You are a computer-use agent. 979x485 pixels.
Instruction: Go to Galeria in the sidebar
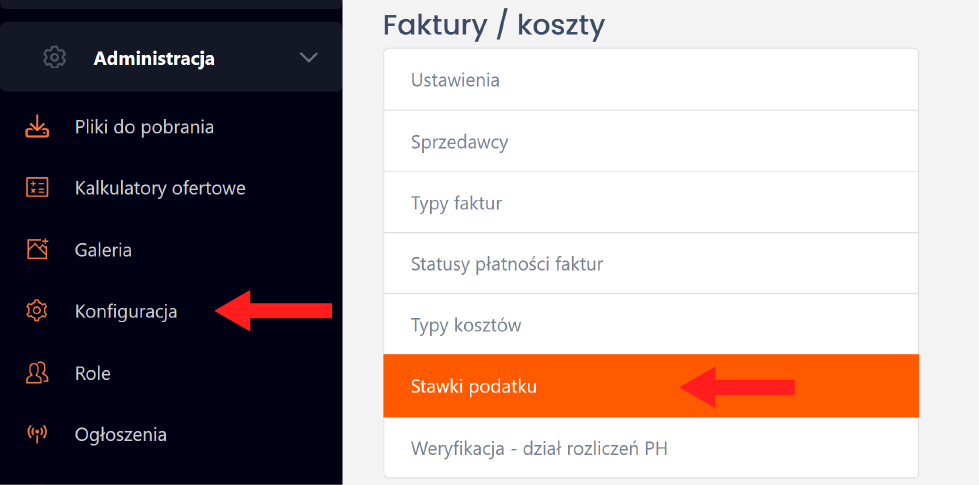click(x=103, y=250)
